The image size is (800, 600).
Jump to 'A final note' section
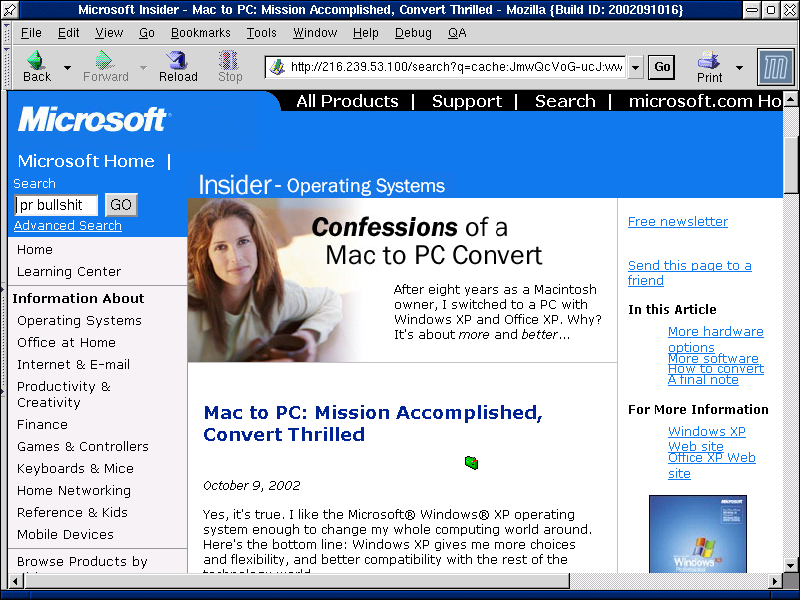[703, 380]
